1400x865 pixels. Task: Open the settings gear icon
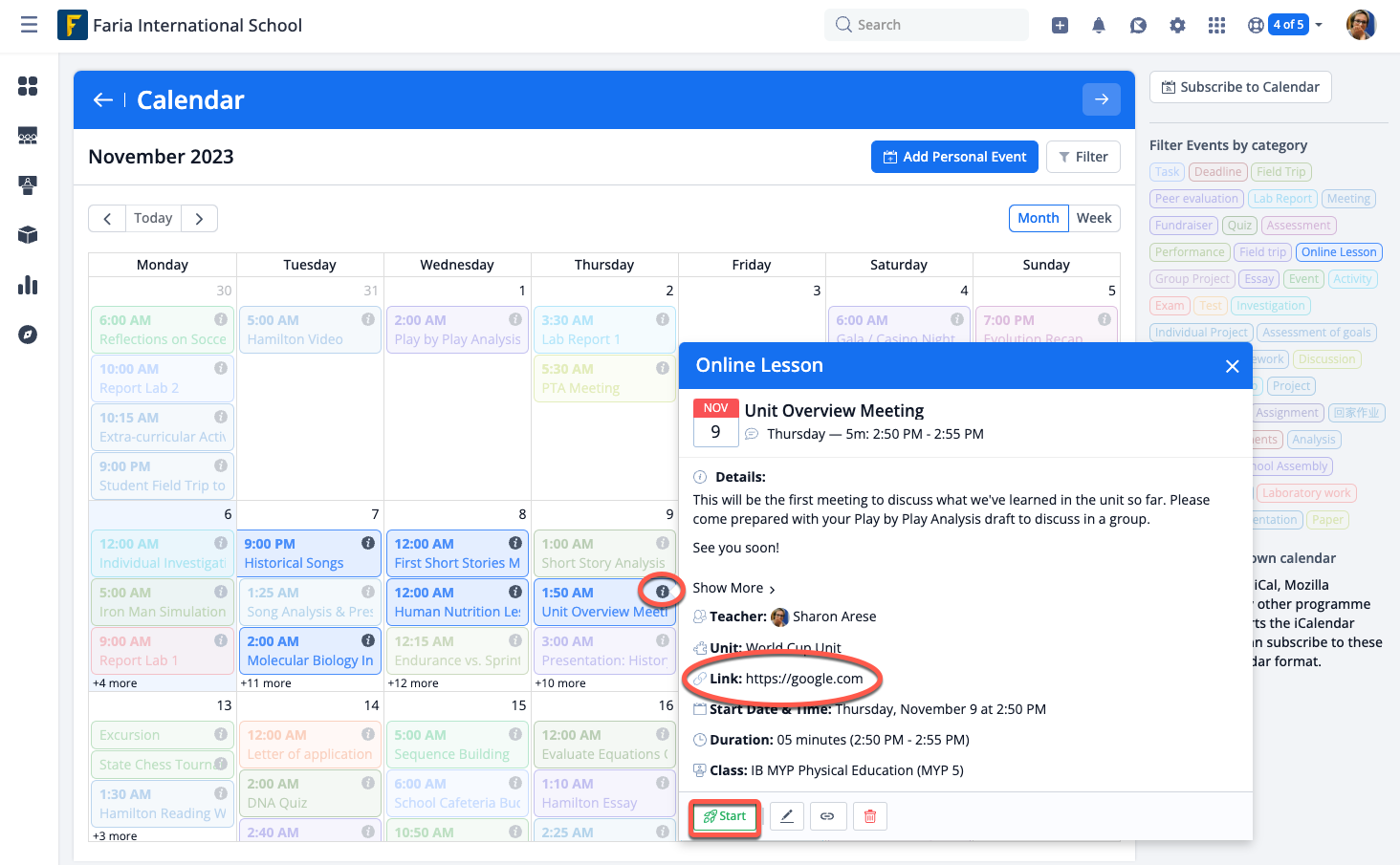[x=1177, y=26]
